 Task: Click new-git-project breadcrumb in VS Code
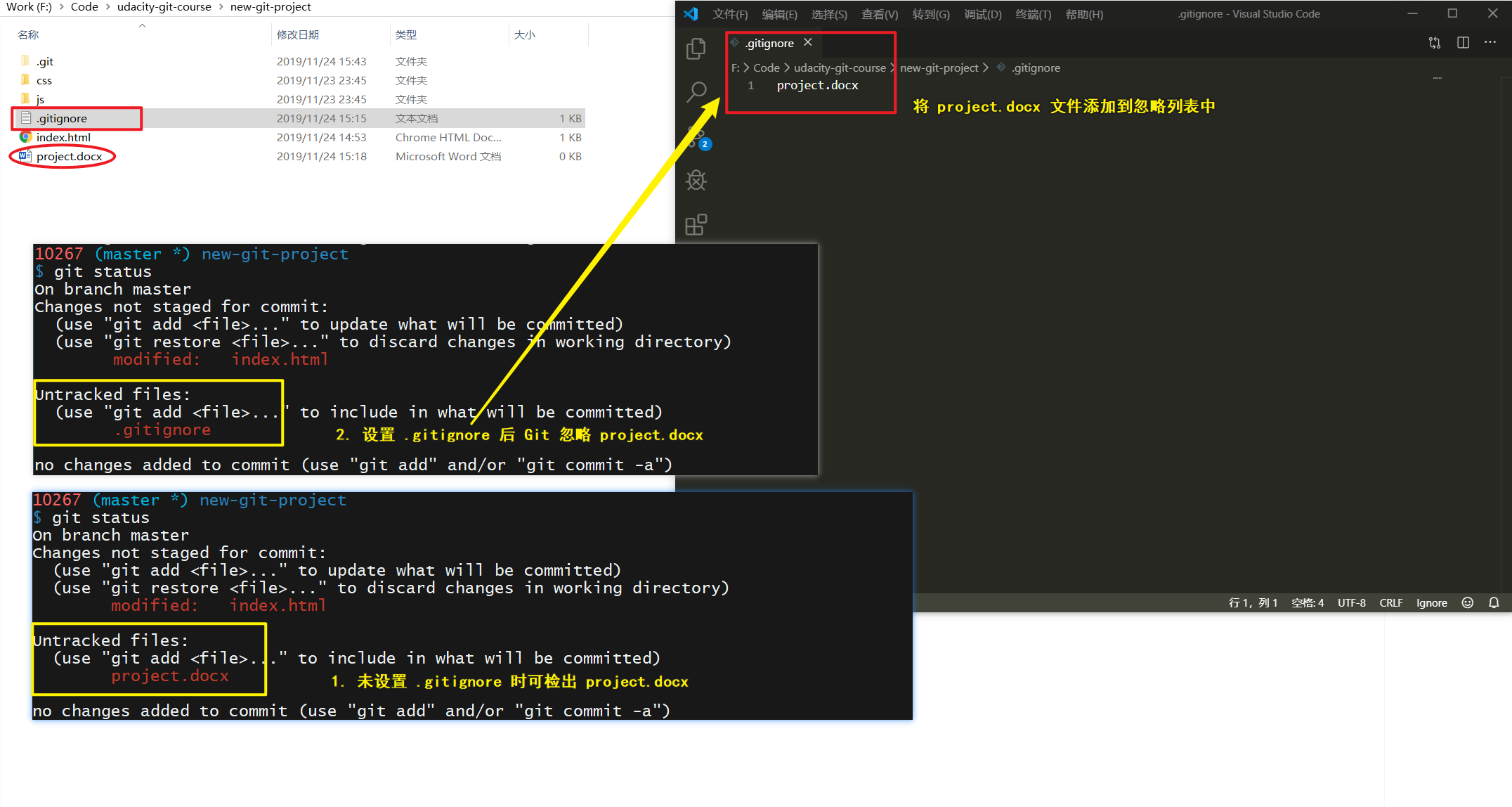pyautogui.click(x=939, y=67)
